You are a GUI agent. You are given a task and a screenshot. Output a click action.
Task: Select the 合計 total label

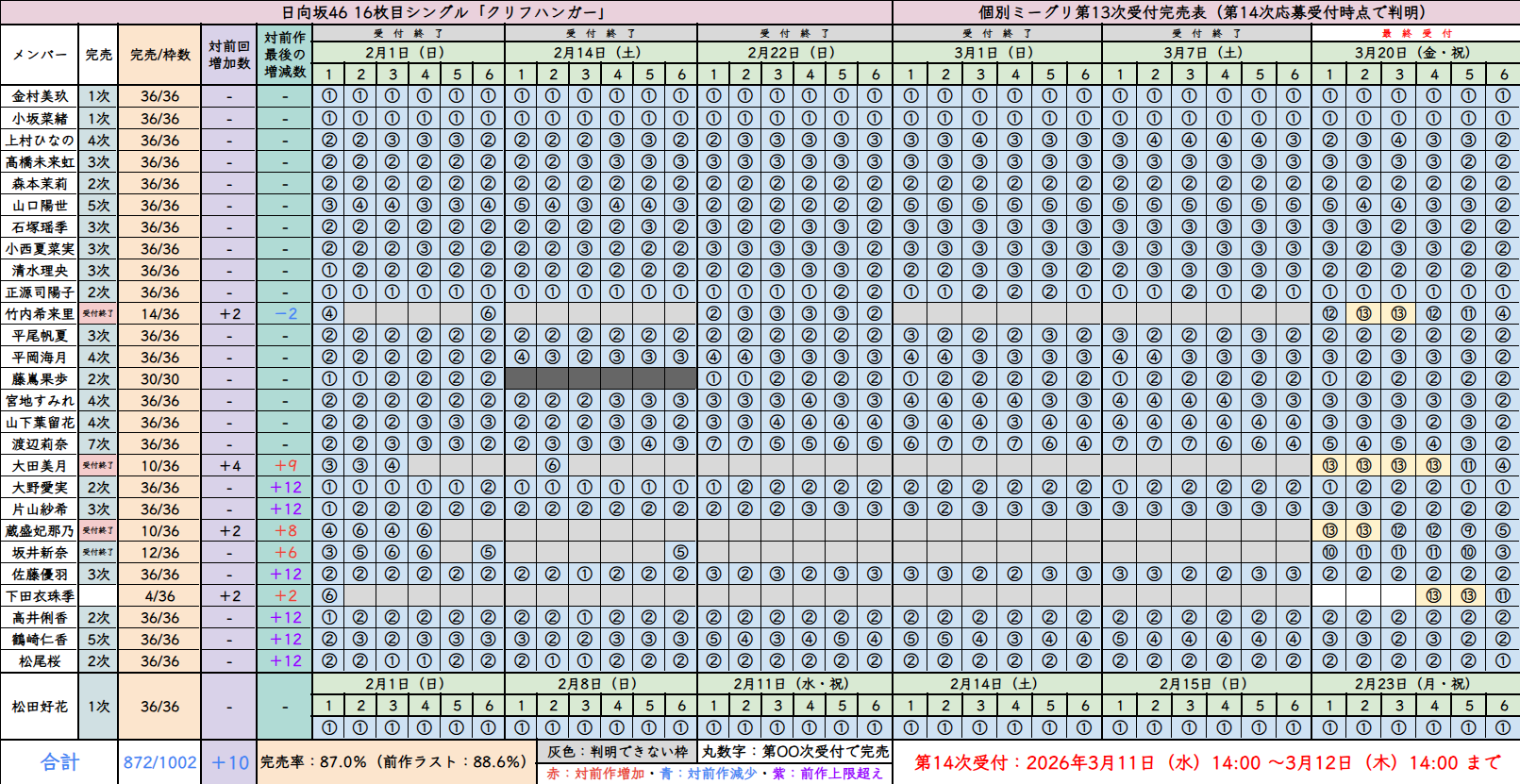click(x=59, y=762)
